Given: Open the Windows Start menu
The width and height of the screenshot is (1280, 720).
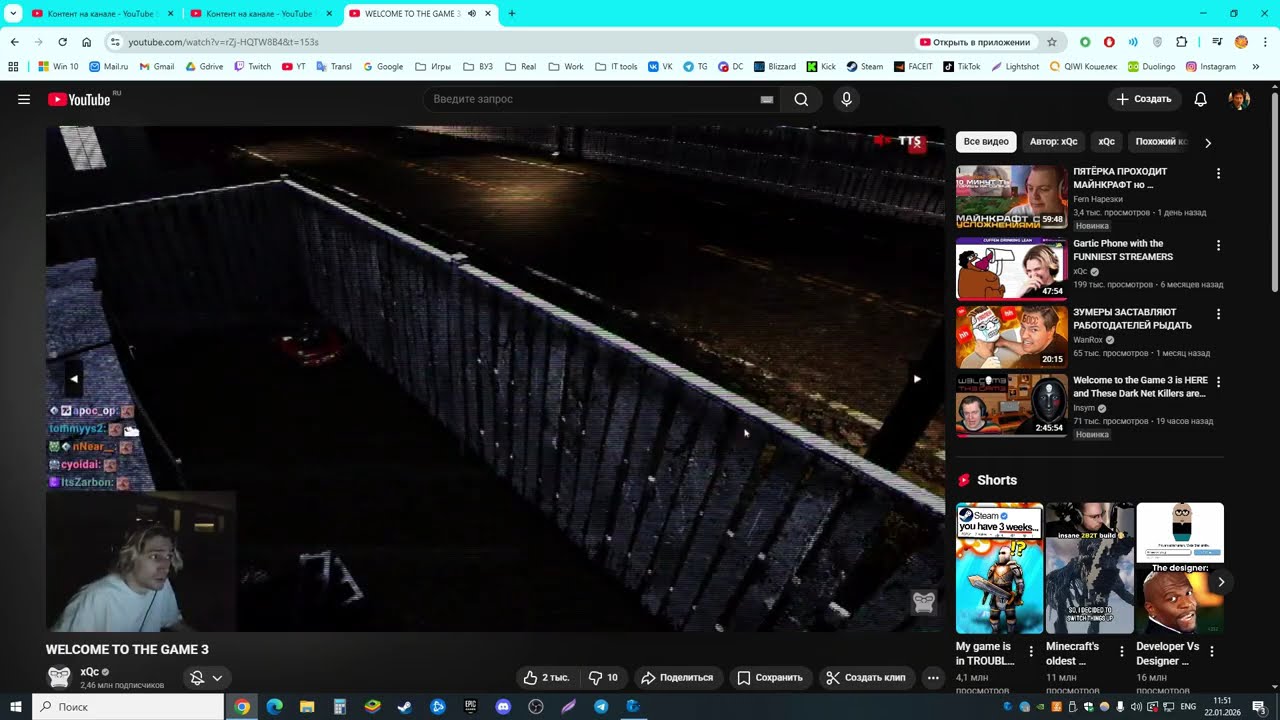Looking at the screenshot, I should [x=16, y=706].
